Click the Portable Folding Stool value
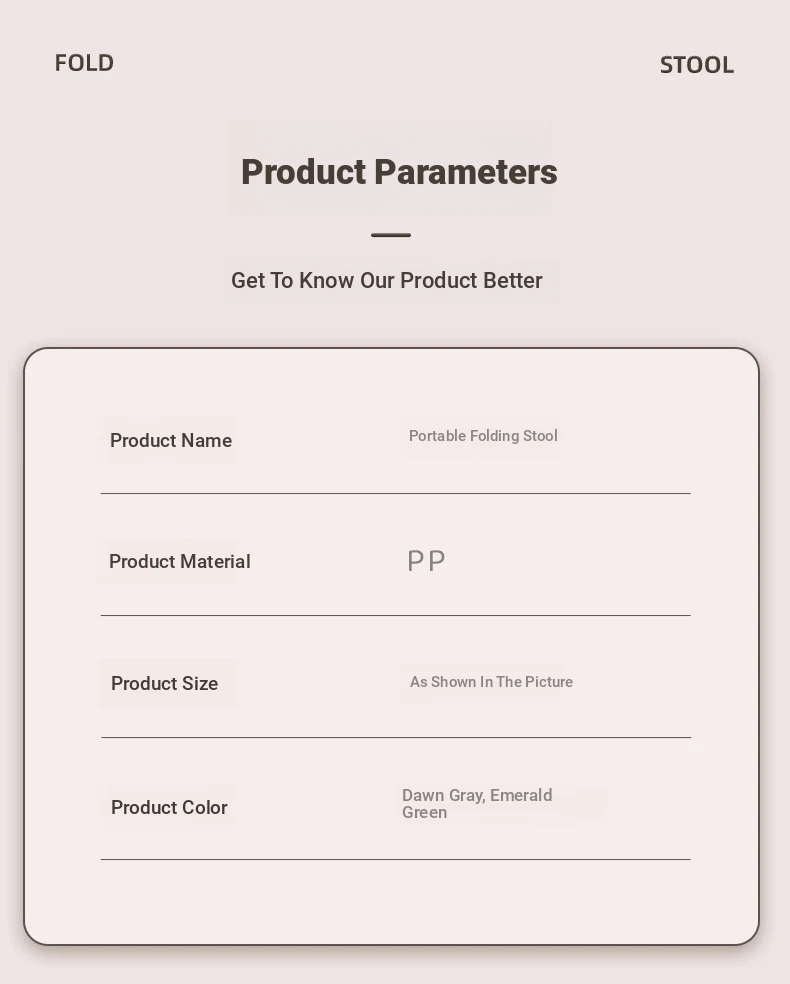Viewport: 790px width, 984px height. [x=483, y=436]
